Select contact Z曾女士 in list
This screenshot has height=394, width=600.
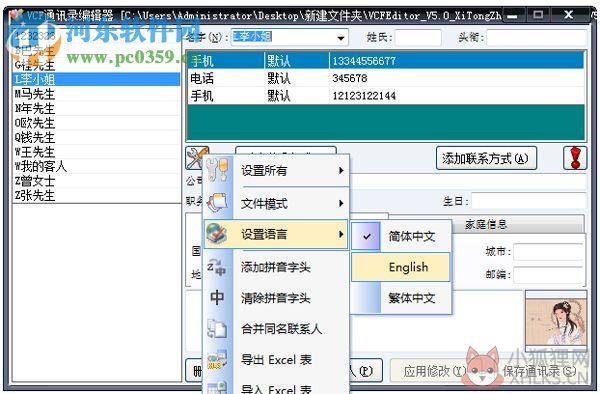[x=96, y=181]
